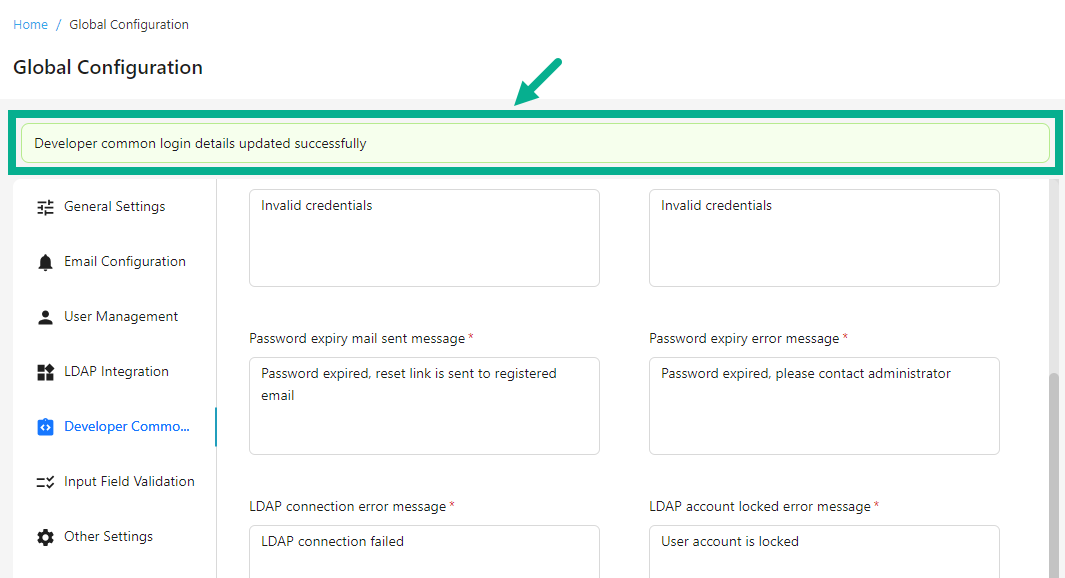Open the General Settings tab

114,207
